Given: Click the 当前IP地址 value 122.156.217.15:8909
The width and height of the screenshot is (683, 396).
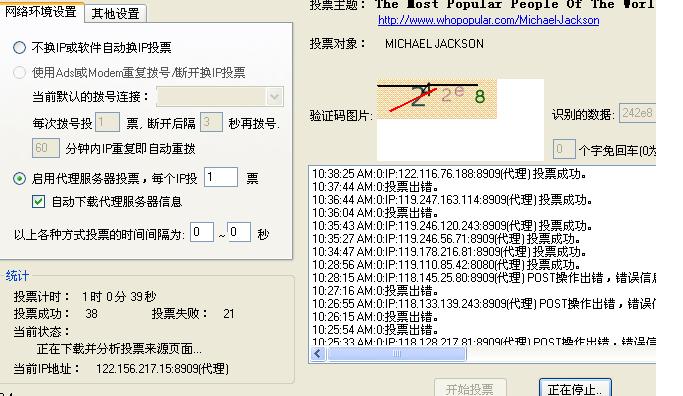Looking at the screenshot, I should (162, 369).
